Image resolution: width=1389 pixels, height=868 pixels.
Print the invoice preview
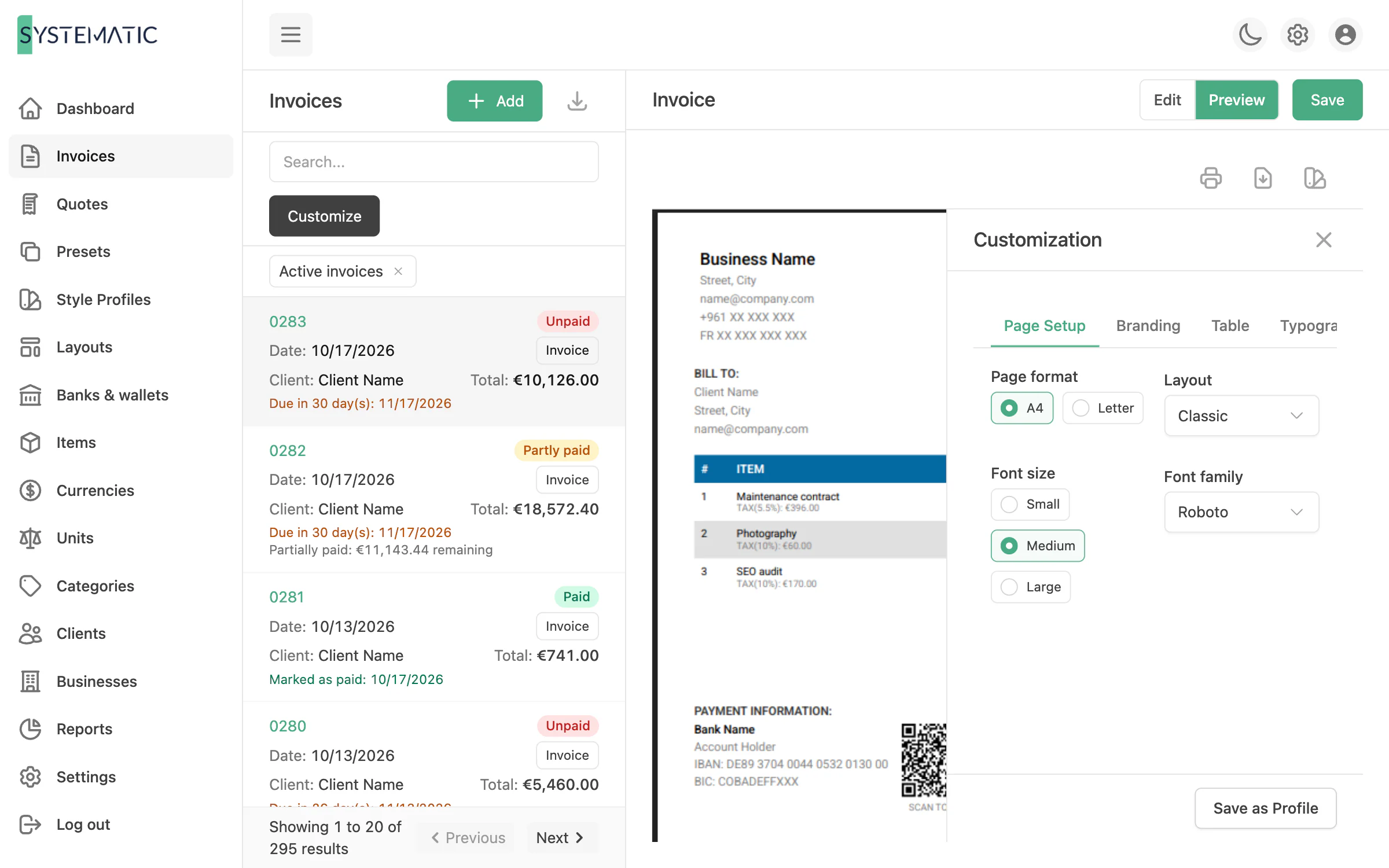(x=1211, y=178)
